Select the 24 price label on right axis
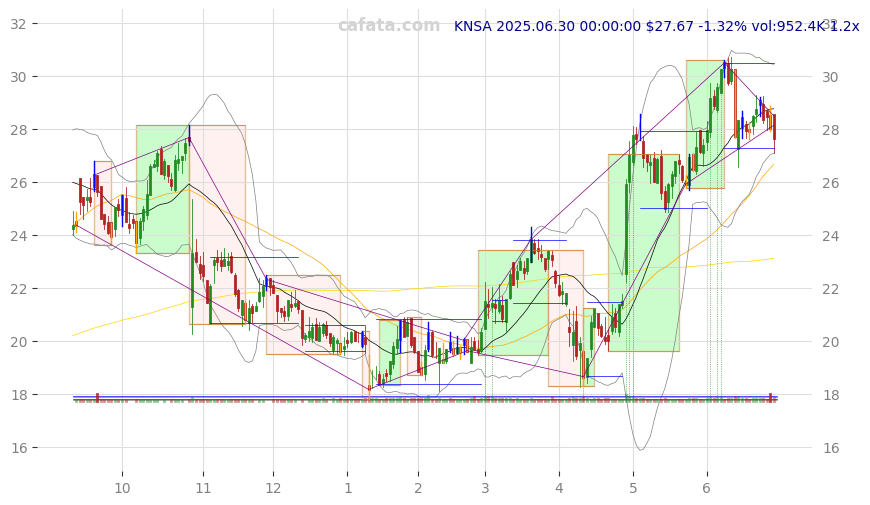The image size is (870, 505). [830, 236]
